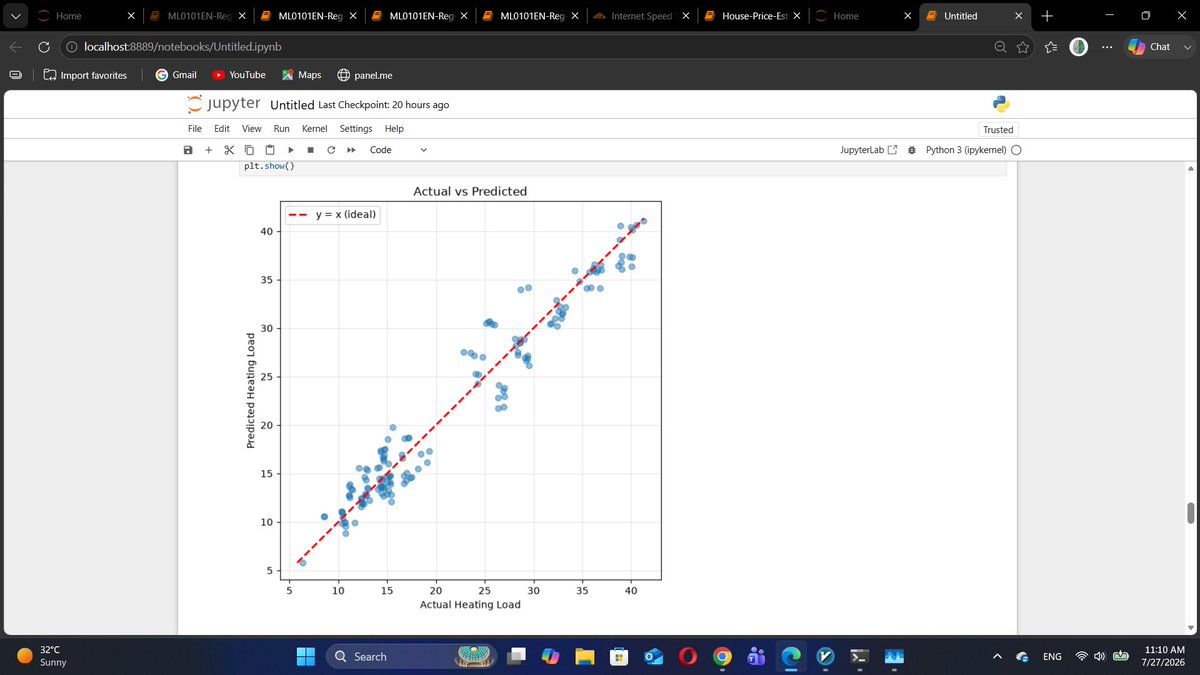Save the notebook with the floppy disk icon

[188, 150]
